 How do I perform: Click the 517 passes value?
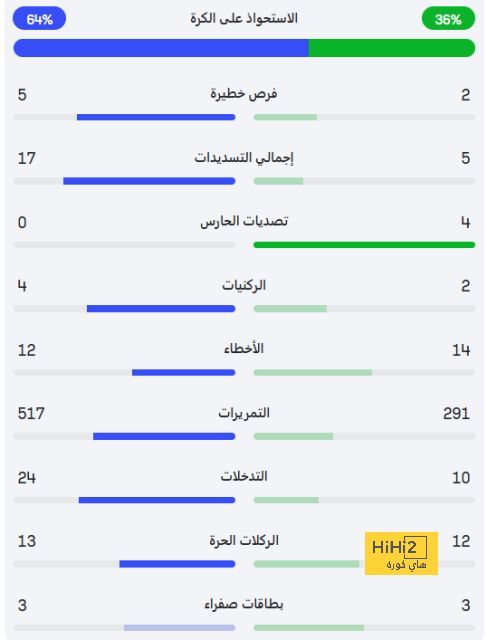tap(31, 413)
